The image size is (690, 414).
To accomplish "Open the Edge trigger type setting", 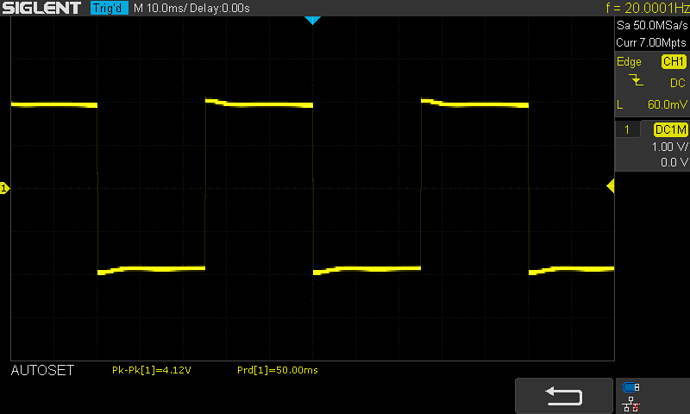I will [629, 61].
